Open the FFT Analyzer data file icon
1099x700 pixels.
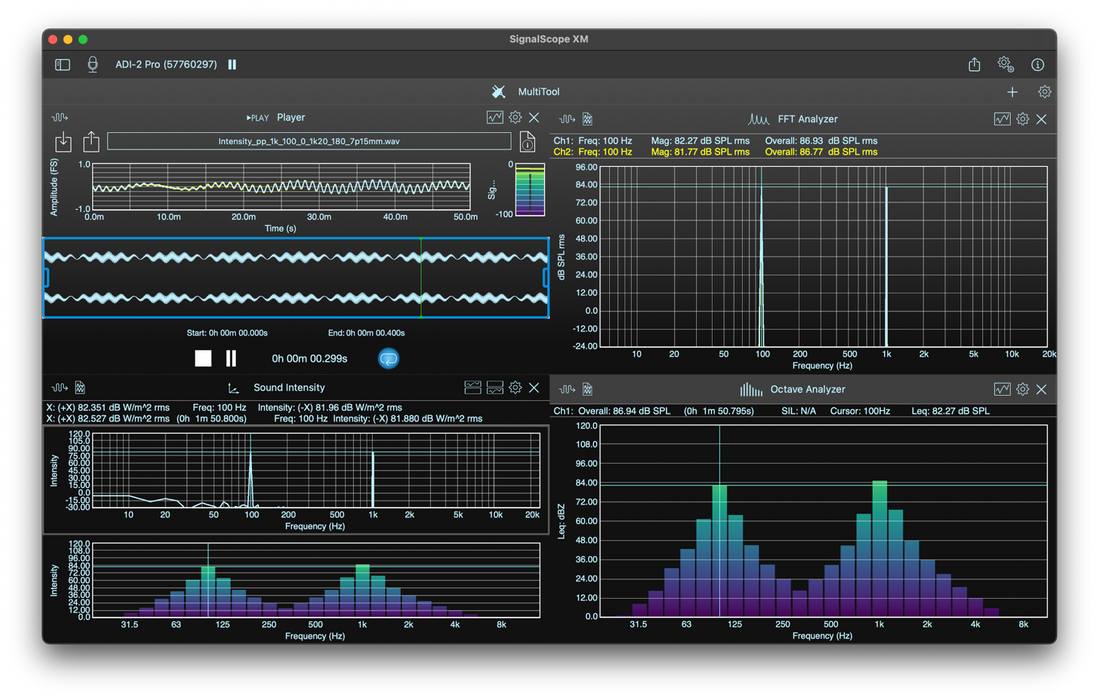pos(588,119)
